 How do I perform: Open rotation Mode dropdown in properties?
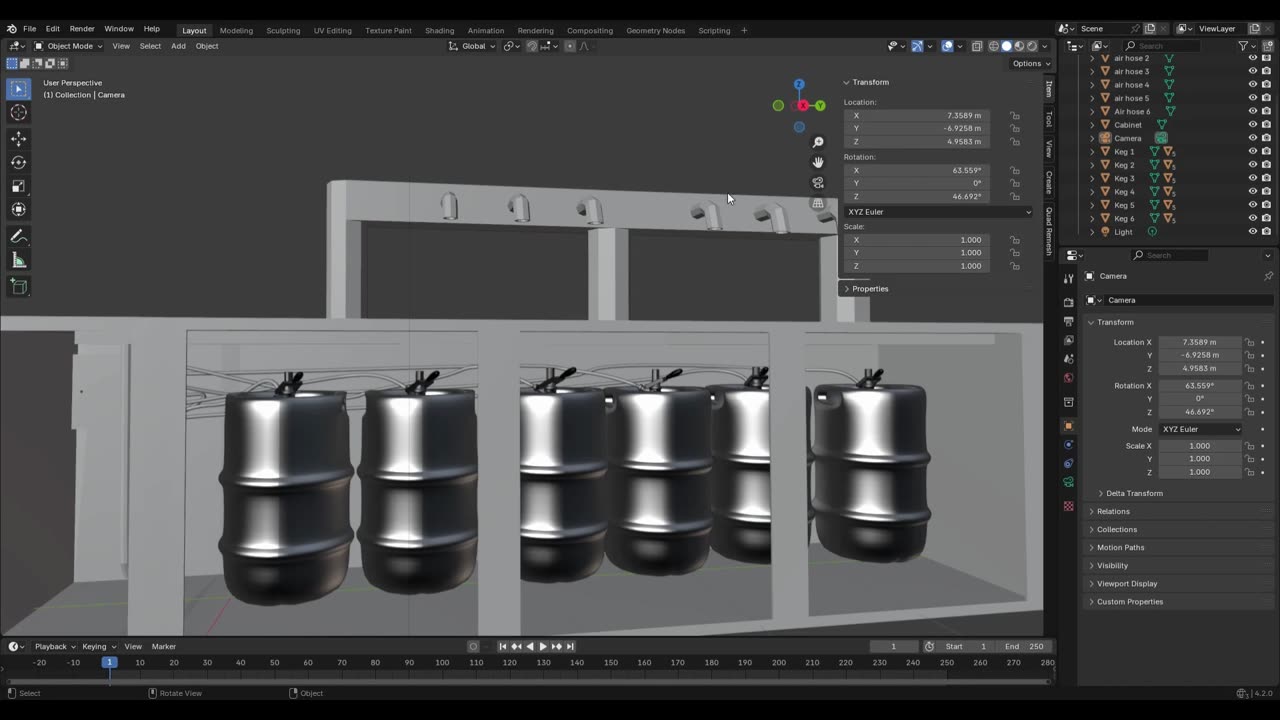tap(1201, 429)
